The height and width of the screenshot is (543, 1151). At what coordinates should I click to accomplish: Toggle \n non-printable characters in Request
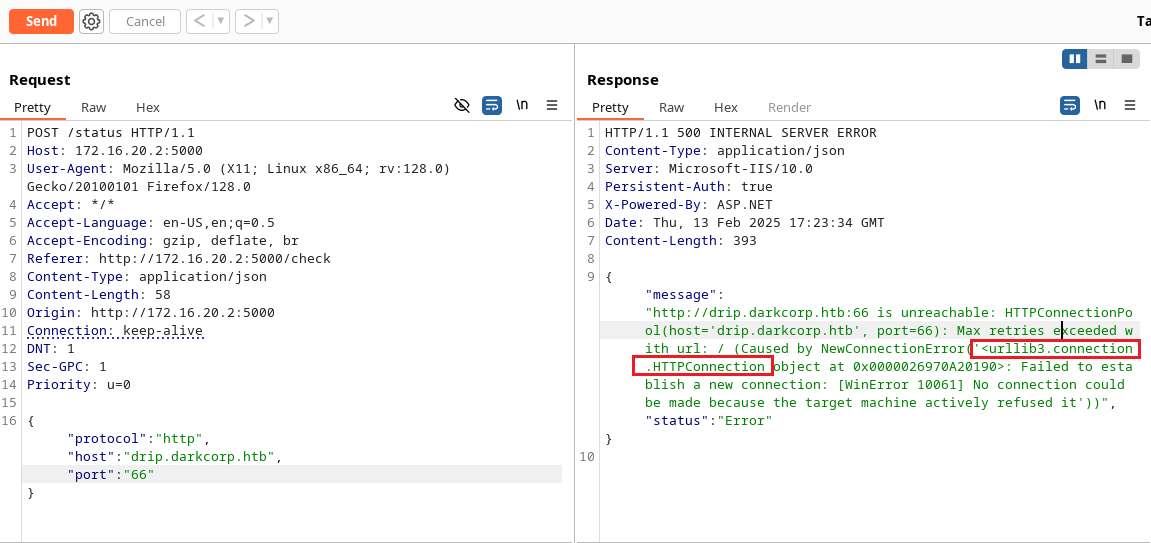522,105
